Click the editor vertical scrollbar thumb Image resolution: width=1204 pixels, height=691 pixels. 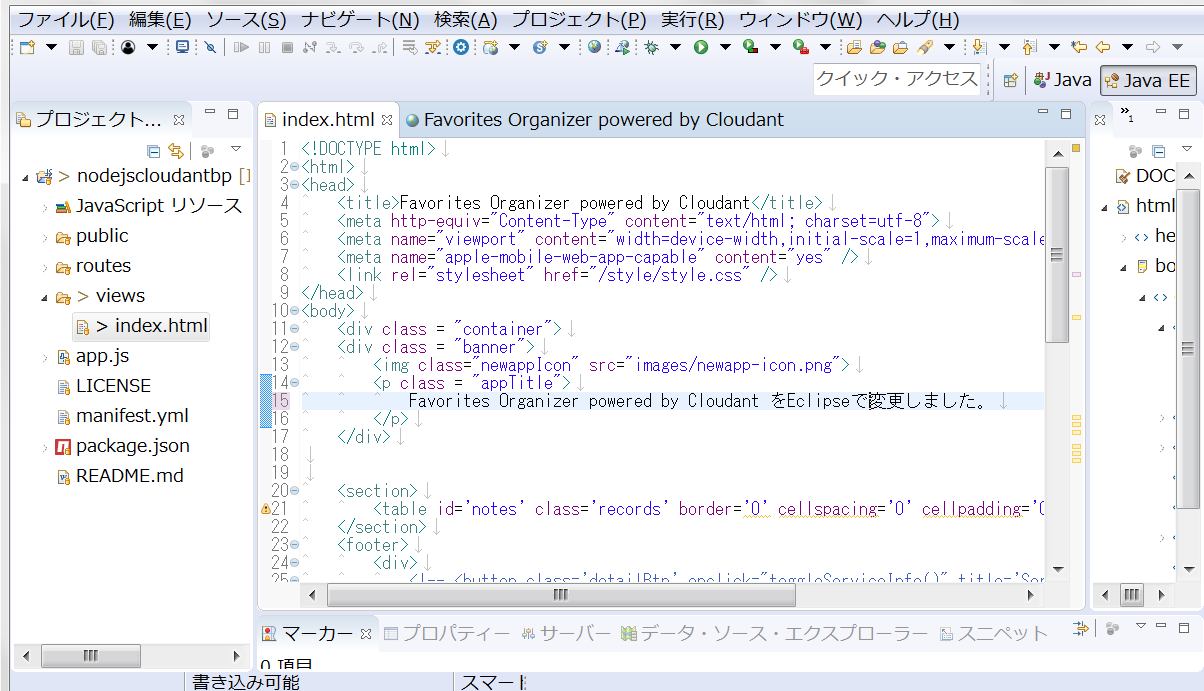1057,255
